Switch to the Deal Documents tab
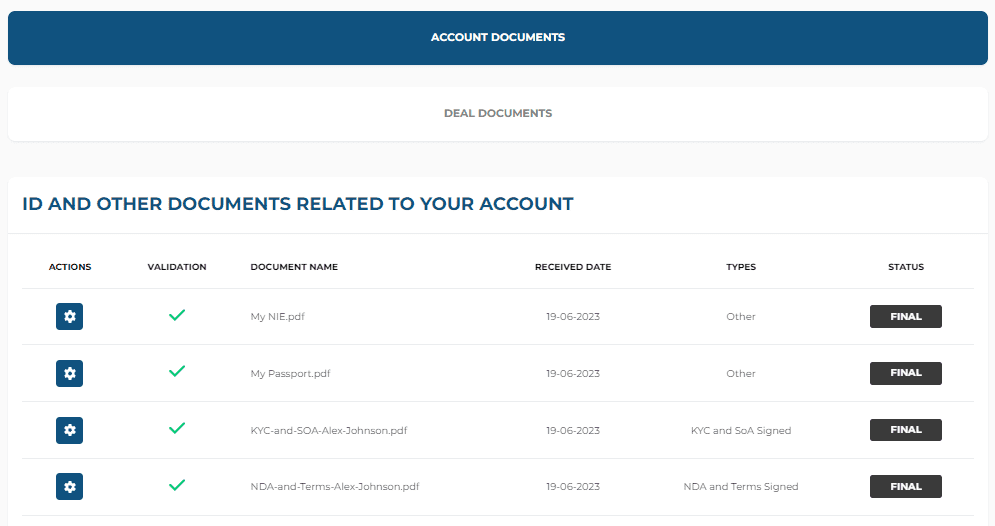Viewport: 995px width, 526px height. coord(498,114)
